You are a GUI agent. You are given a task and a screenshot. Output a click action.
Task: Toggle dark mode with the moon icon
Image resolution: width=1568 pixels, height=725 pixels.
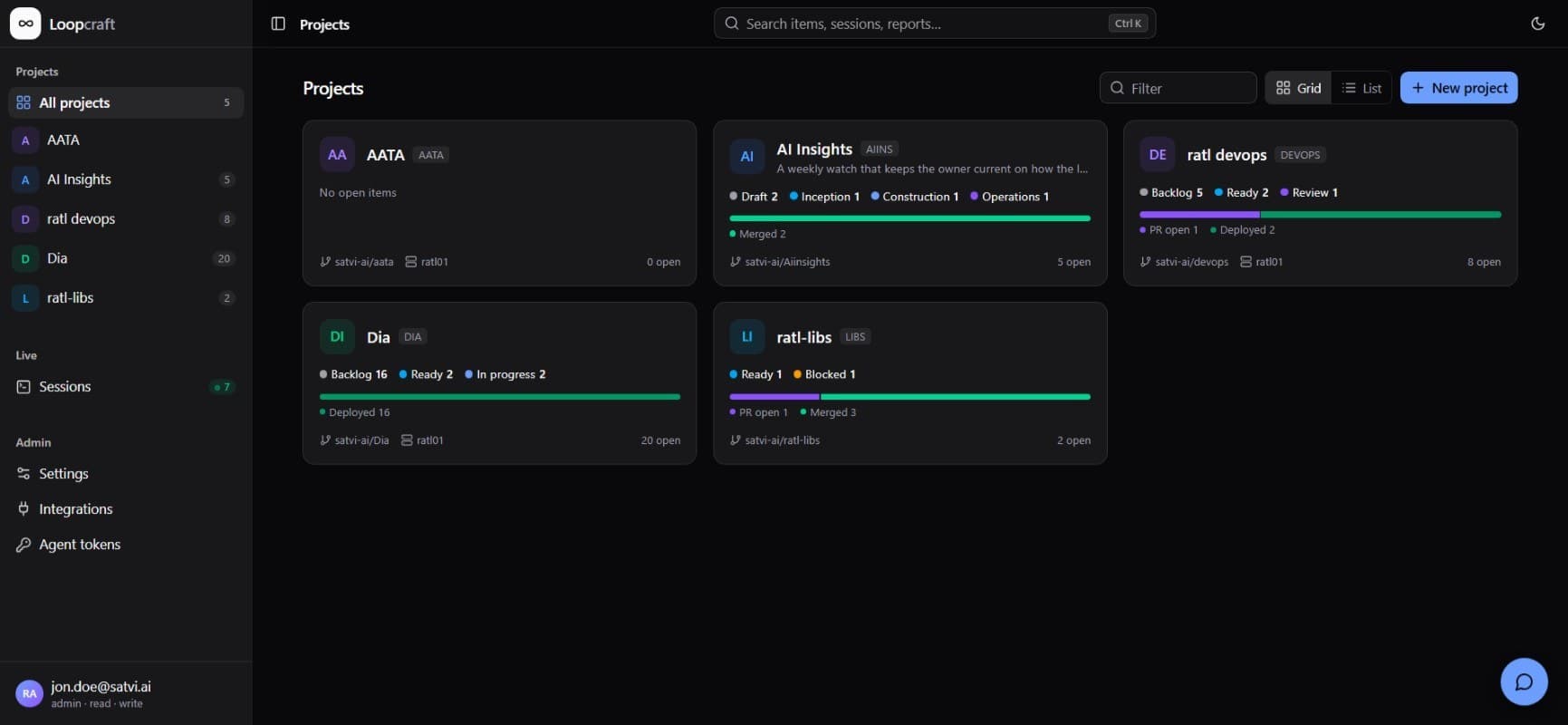click(x=1537, y=24)
